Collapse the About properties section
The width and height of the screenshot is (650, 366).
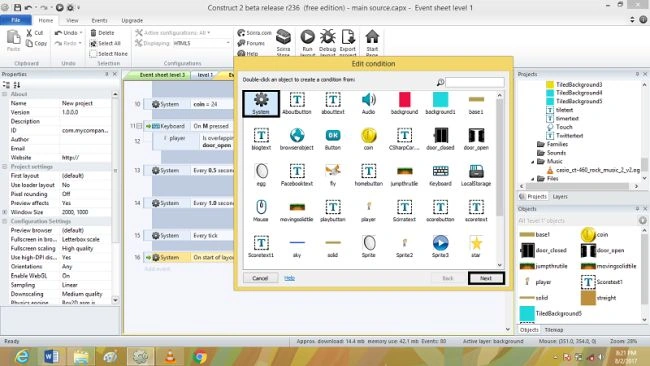(x=5, y=94)
